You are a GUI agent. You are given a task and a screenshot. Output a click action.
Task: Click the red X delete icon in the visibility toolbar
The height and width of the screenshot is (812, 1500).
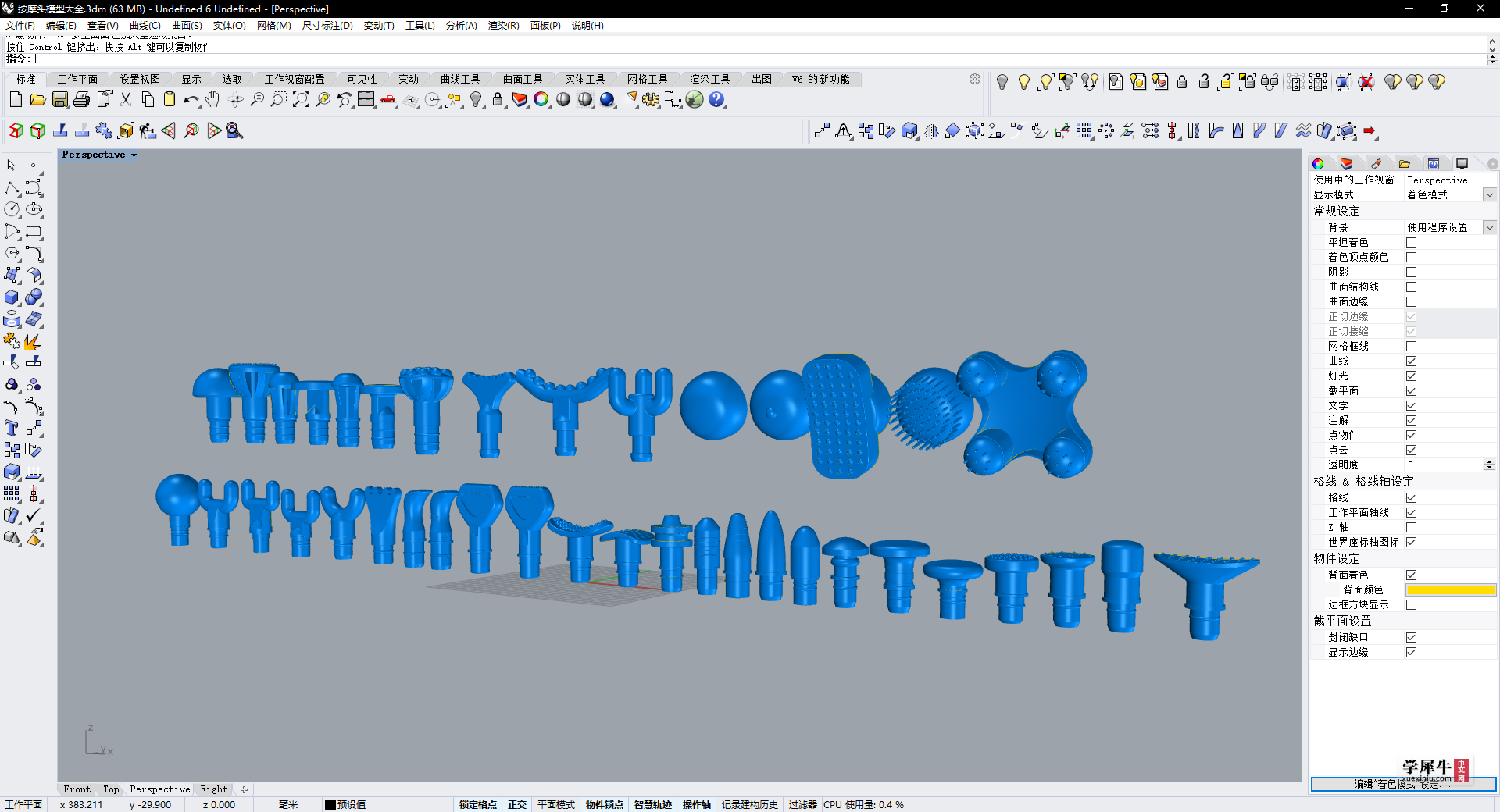[x=1366, y=82]
